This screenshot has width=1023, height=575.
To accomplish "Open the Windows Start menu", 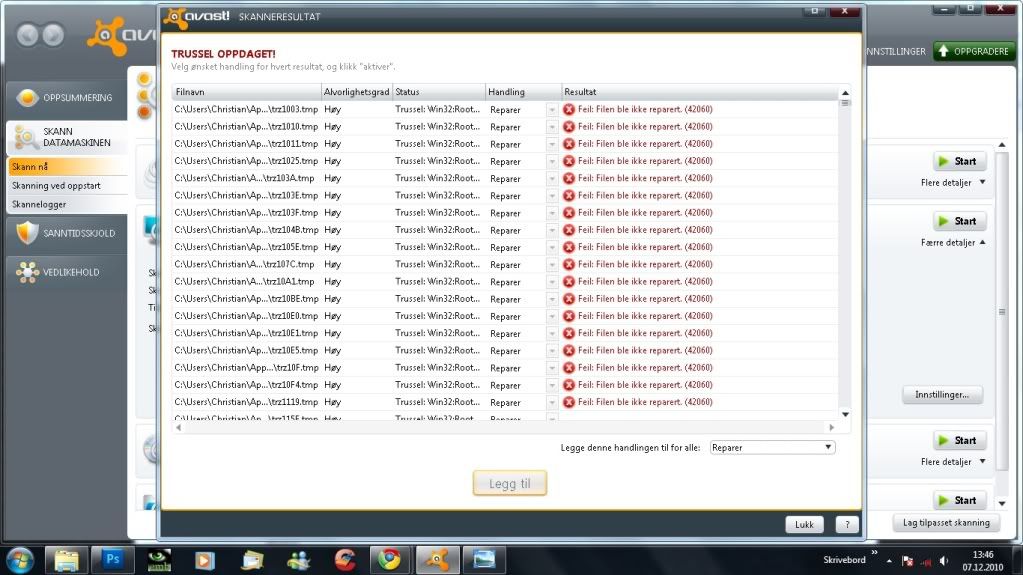I will pyautogui.click(x=21, y=559).
